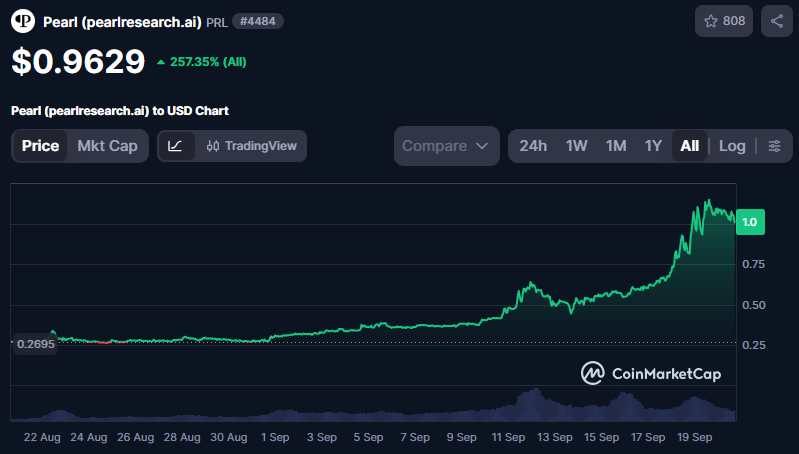Image resolution: width=799 pixels, height=454 pixels.
Task: Click the 0.50 price axis label
Action: 754,305
